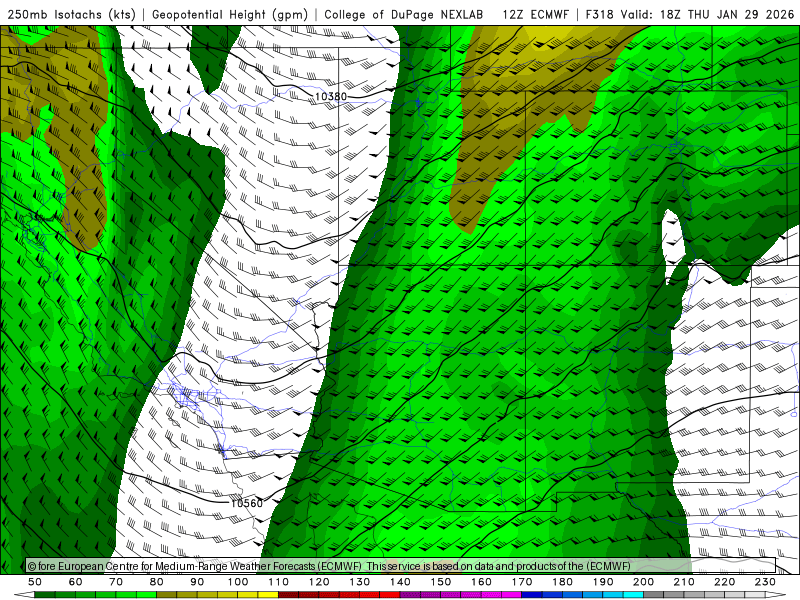Click the '130' legend value
This screenshot has height=600, width=800.
[x=359, y=582]
